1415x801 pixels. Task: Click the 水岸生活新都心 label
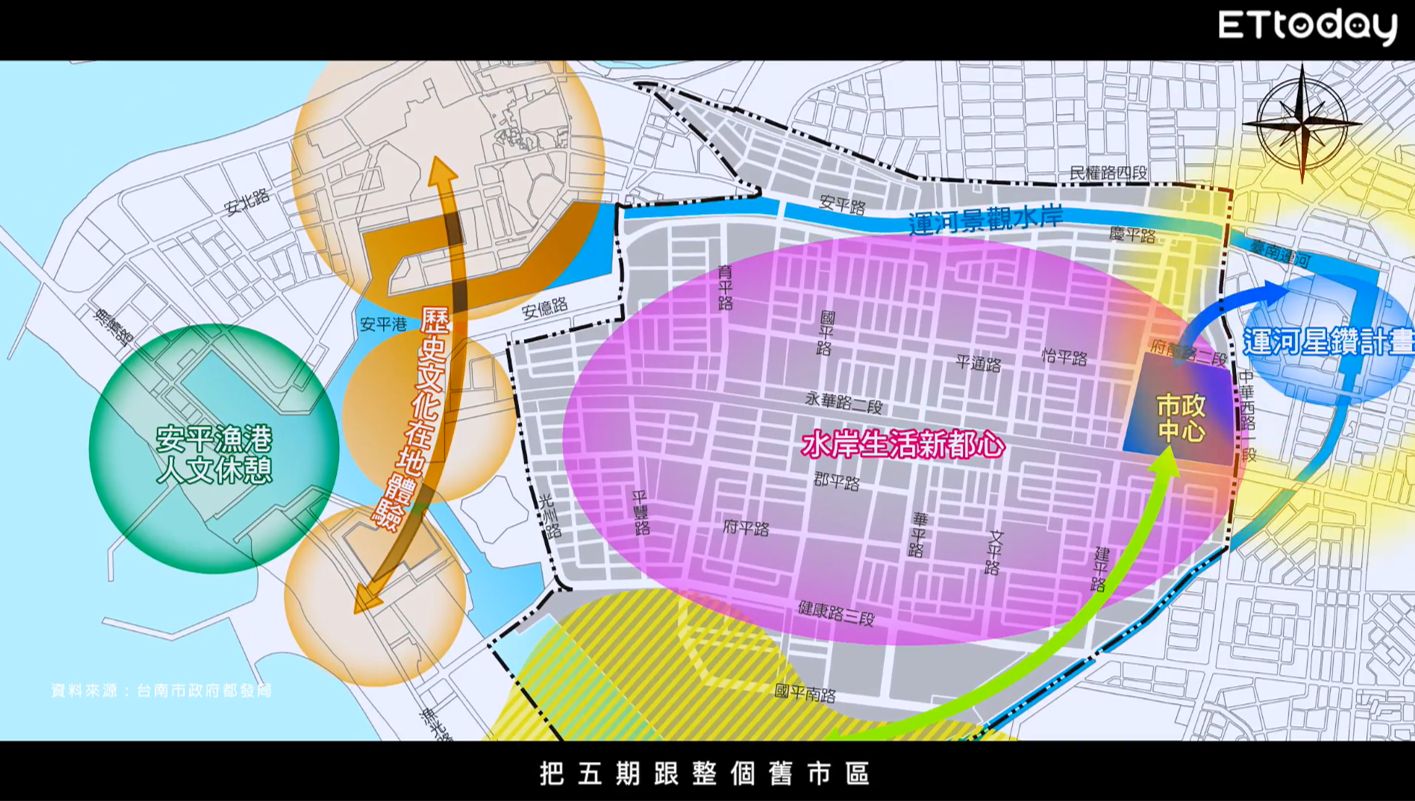point(902,445)
